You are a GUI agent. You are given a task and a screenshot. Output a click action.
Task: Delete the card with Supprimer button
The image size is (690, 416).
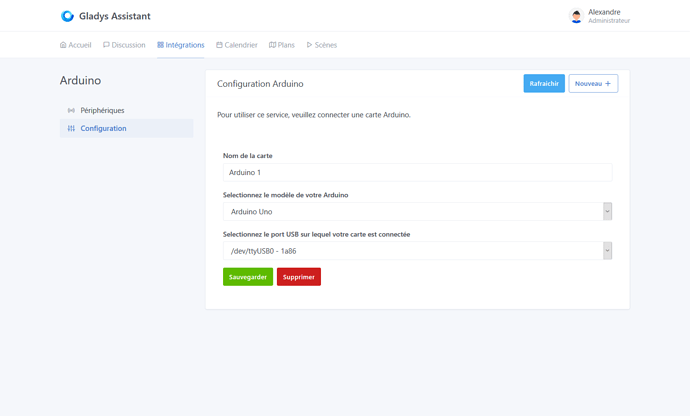click(x=299, y=277)
